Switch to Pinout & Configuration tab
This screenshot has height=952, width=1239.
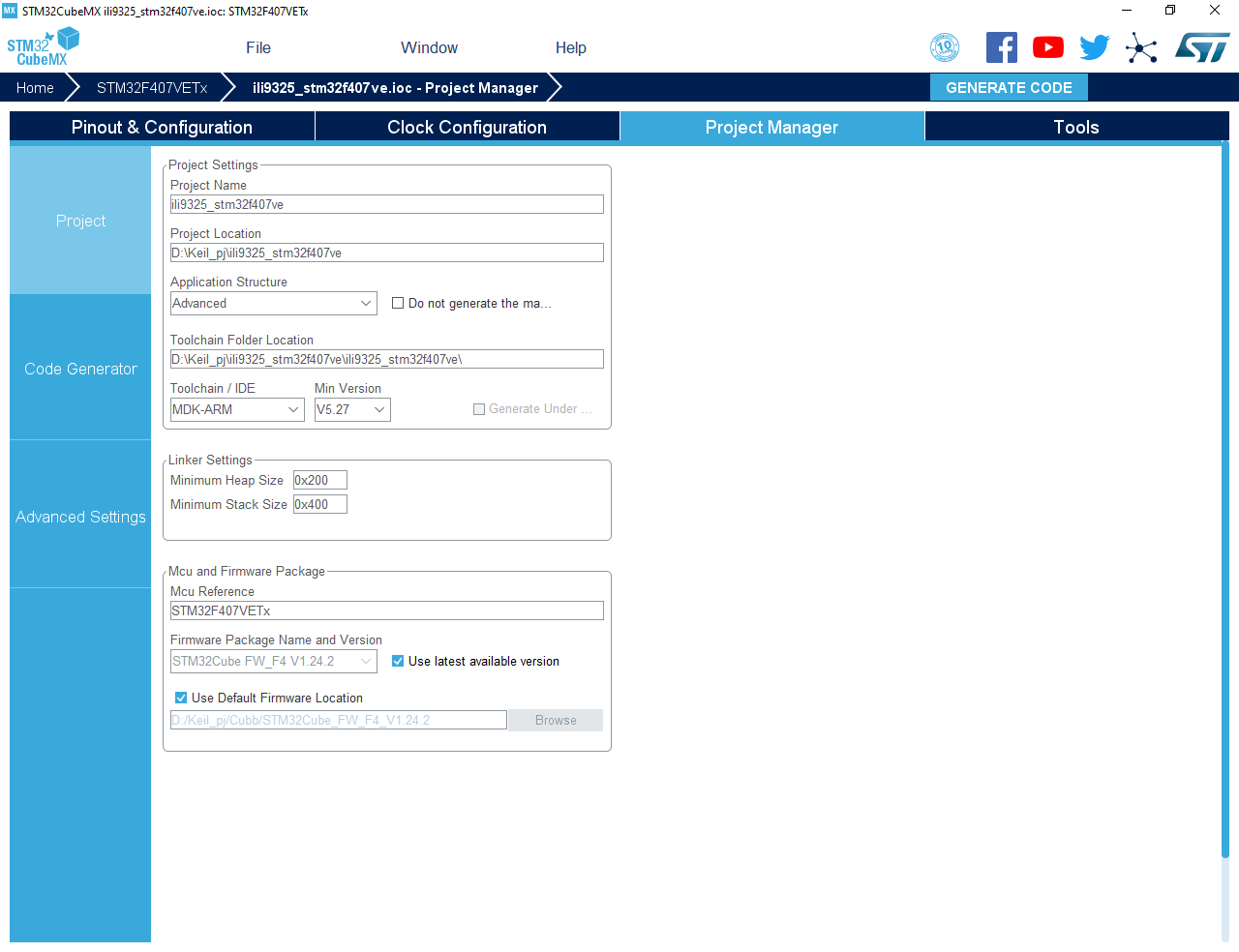coord(162,127)
